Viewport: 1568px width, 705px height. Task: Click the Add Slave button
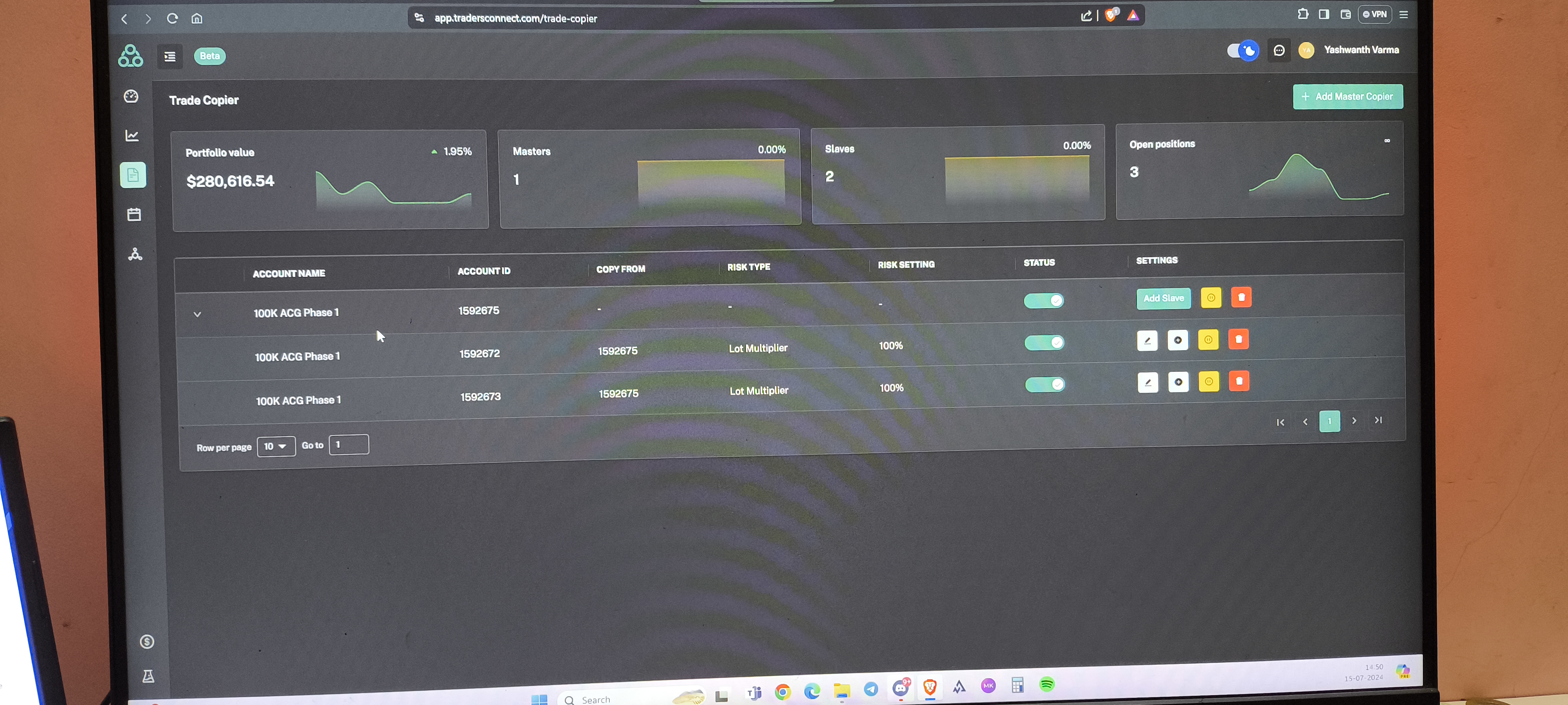[1163, 299]
